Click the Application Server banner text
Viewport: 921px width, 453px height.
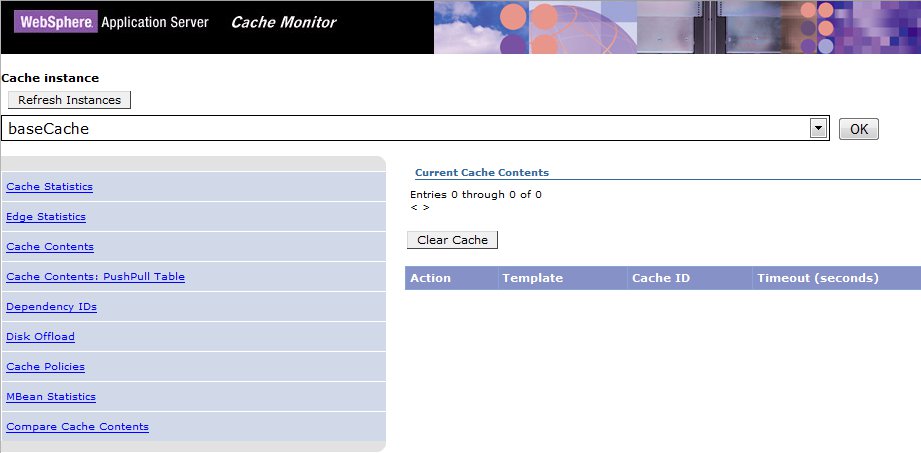point(155,22)
